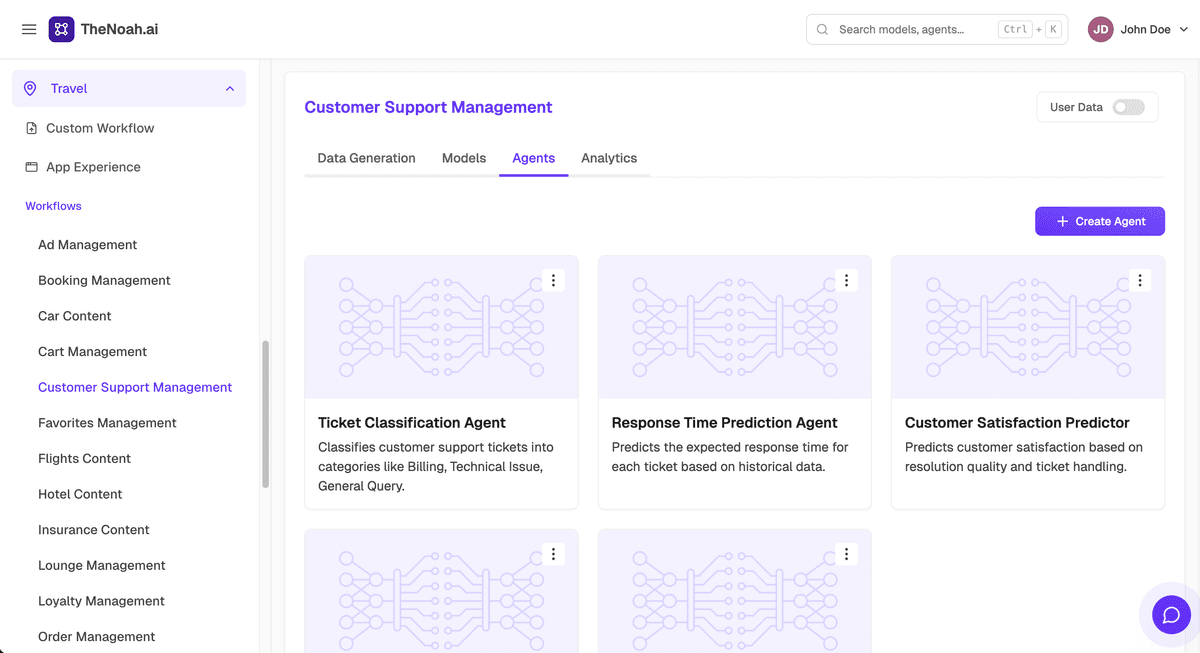Open Response Time Prediction Agent options menu
This screenshot has height=653, width=1200.
tap(846, 281)
